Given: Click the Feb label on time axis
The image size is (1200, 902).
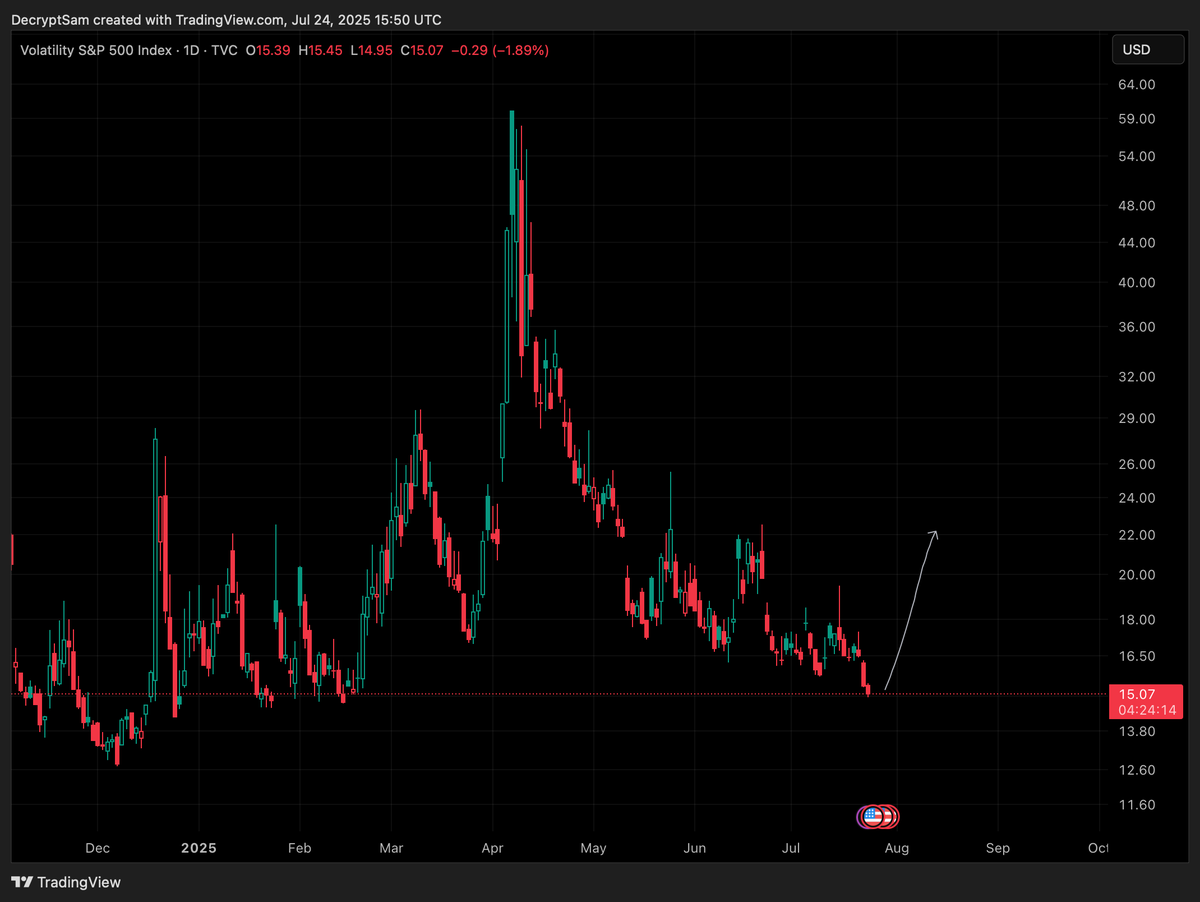Looking at the screenshot, I should pyautogui.click(x=299, y=848).
